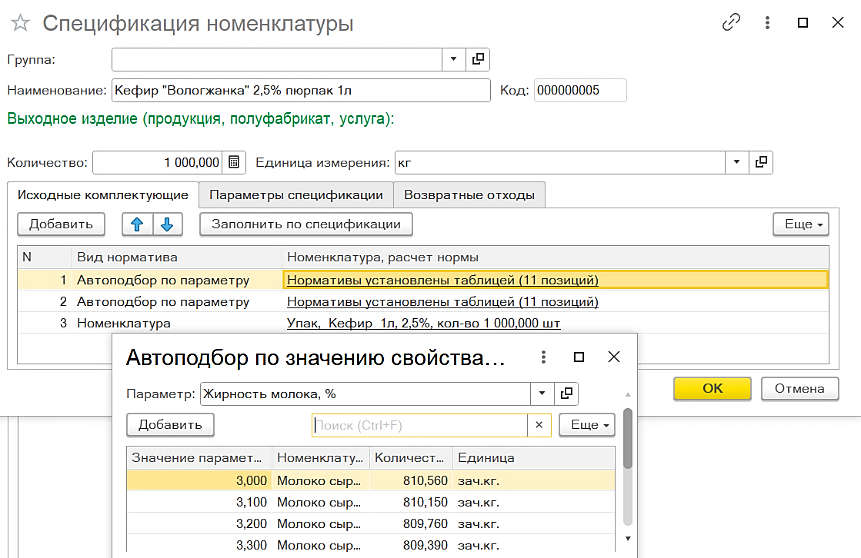This screenshot has height=558, width=861.
Task: Close the Автоподбор по значению свойства dialog
Action: (614, 357)
